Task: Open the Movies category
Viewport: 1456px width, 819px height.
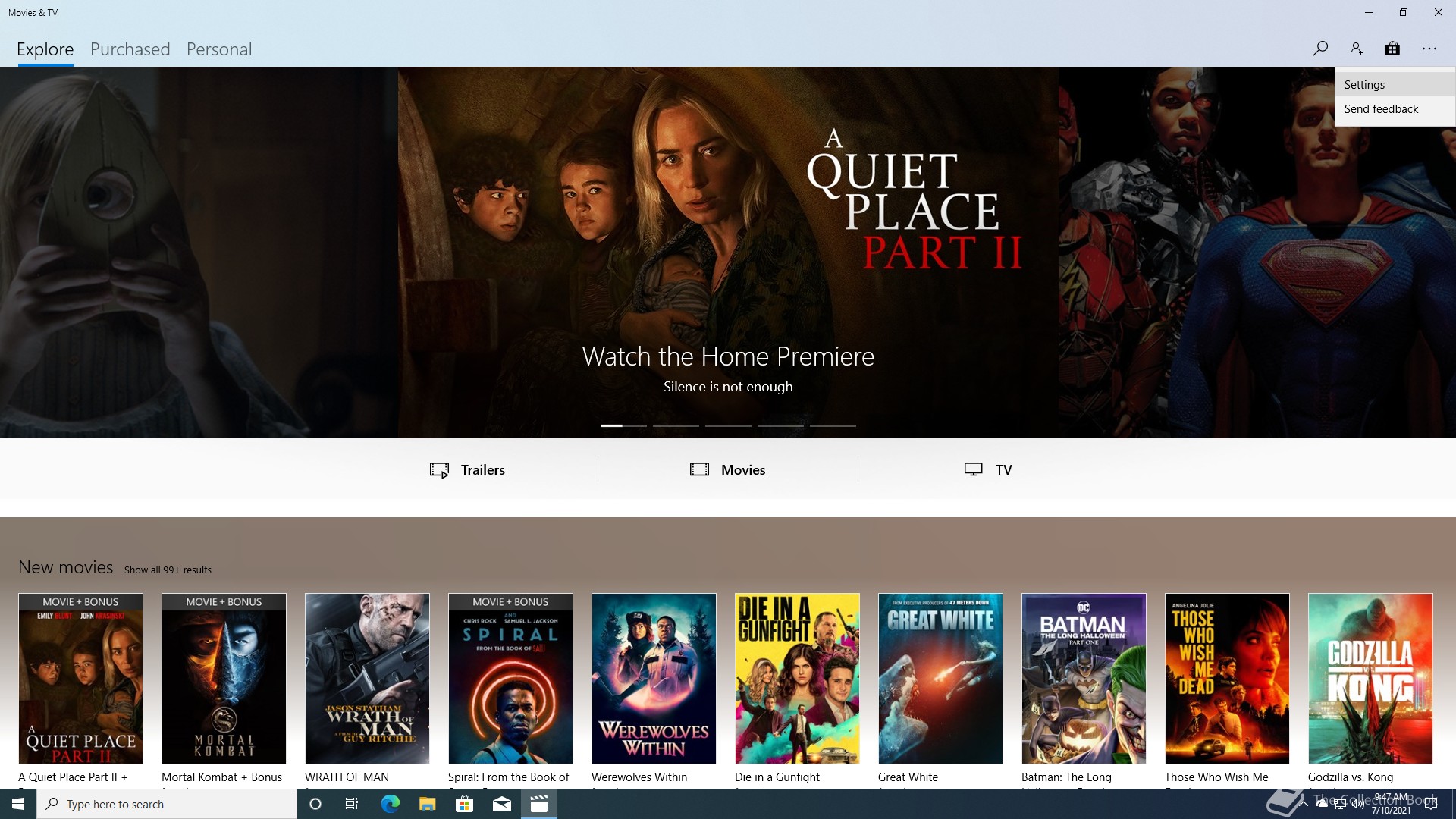Action: click(728, 469)
